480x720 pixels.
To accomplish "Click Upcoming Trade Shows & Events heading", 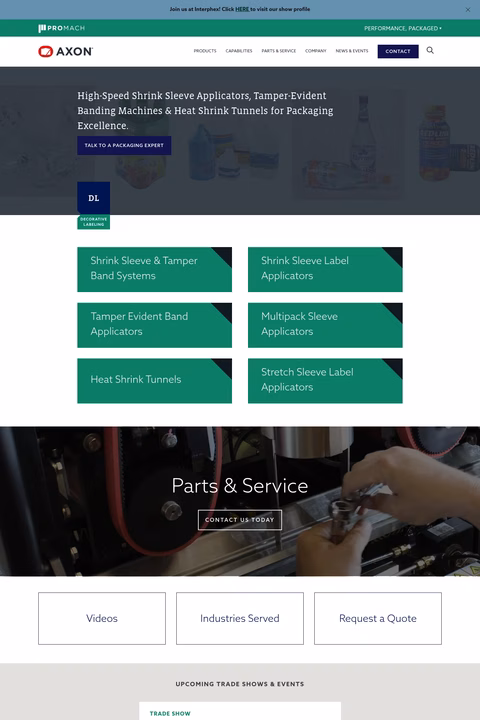I will click(x=240, y=684).
